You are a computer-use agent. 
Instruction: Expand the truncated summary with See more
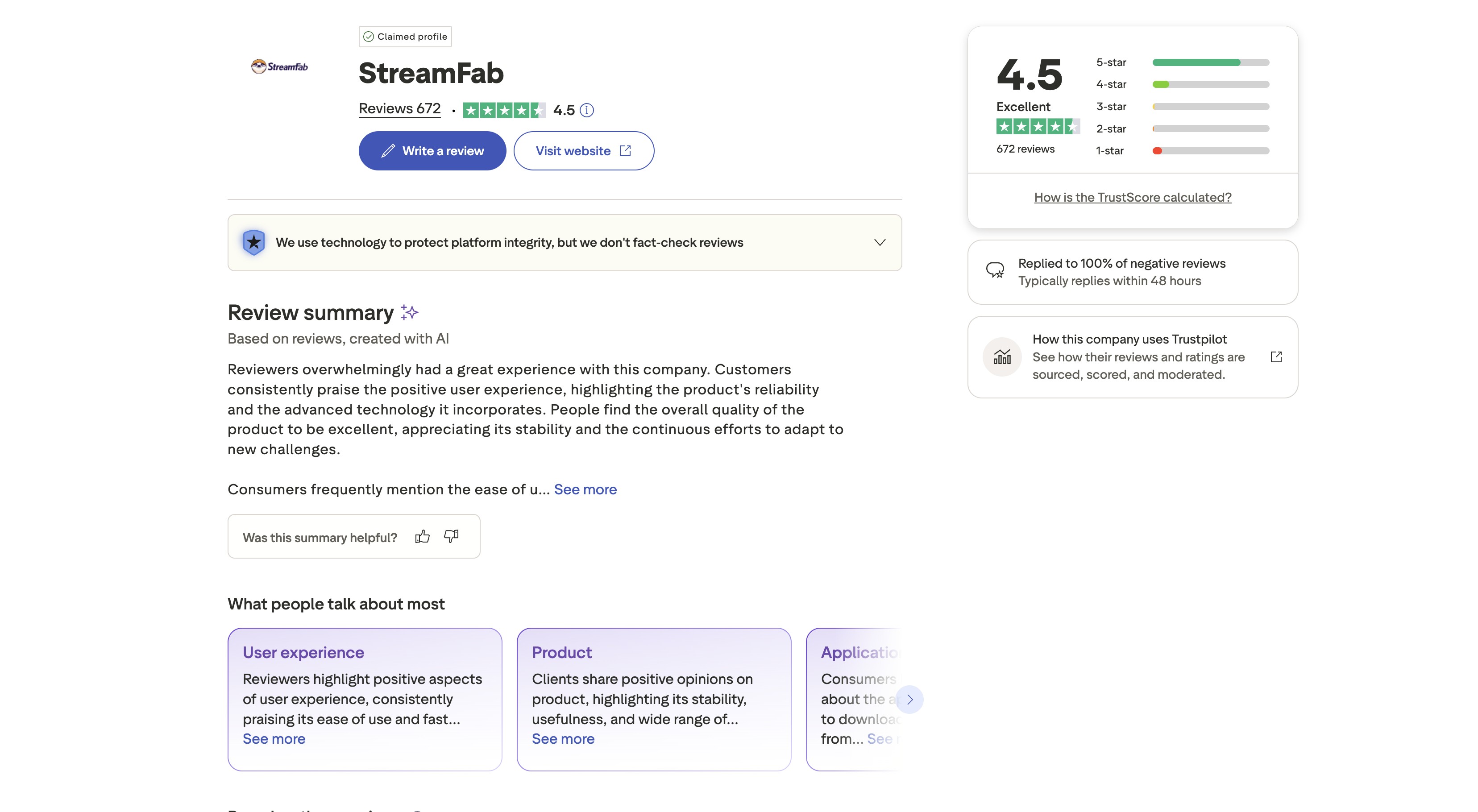pos(585,489)
